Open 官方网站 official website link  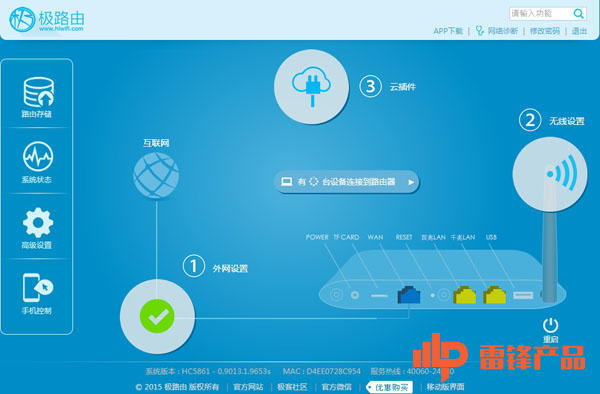[x=248, y=387]
